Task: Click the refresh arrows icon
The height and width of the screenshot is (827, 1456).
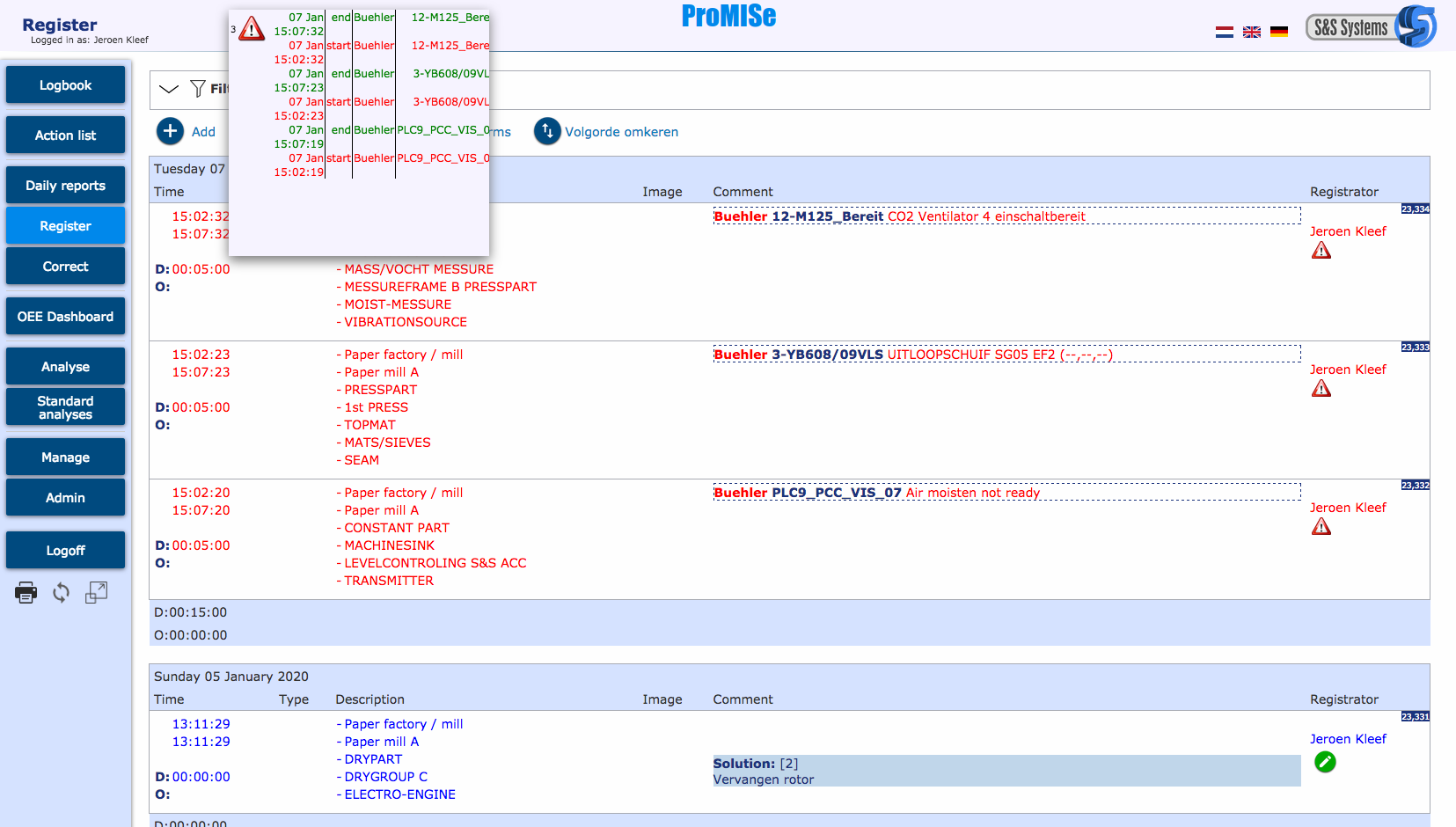Action: click(61, 593)
